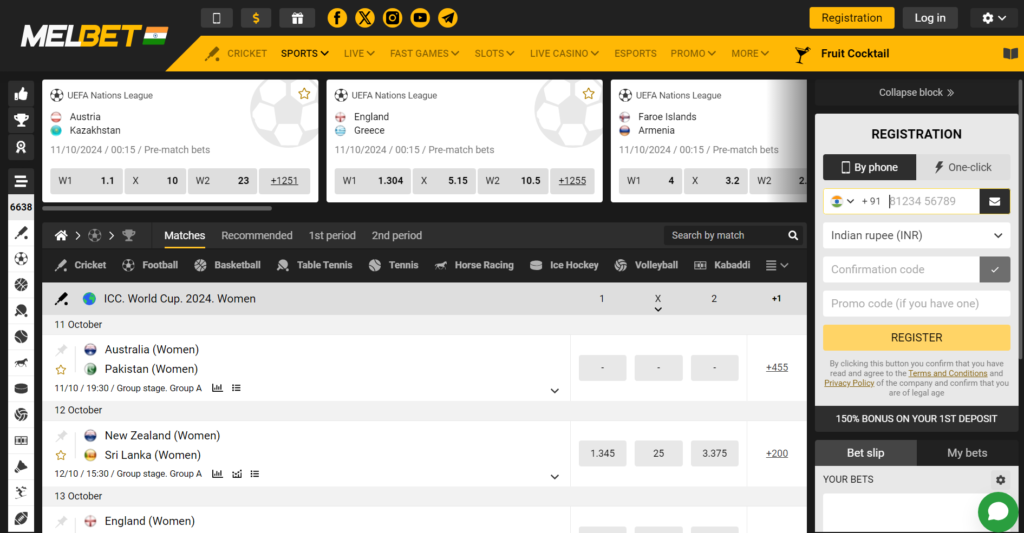The height and width of the screenshot is (533, 1024).
Task: Pin the New Zealand (Women) match
Action: (x=61, y=436)
